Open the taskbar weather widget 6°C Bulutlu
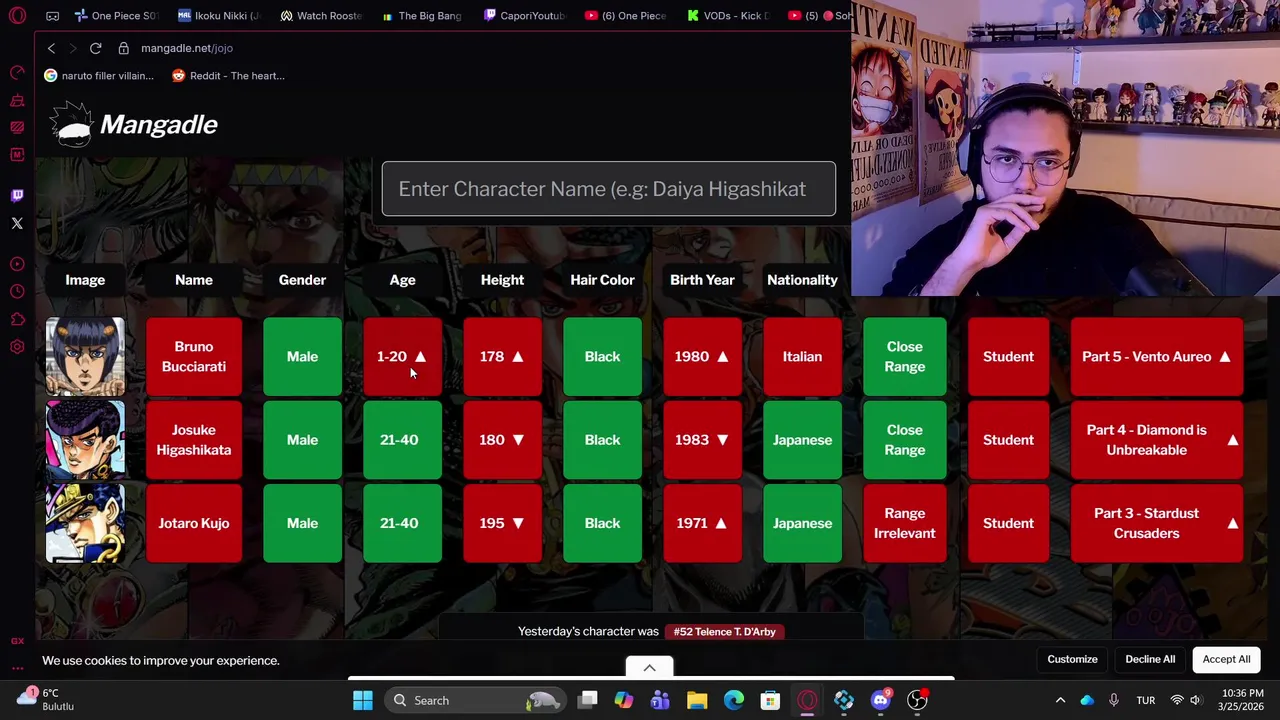 (46, 700)
